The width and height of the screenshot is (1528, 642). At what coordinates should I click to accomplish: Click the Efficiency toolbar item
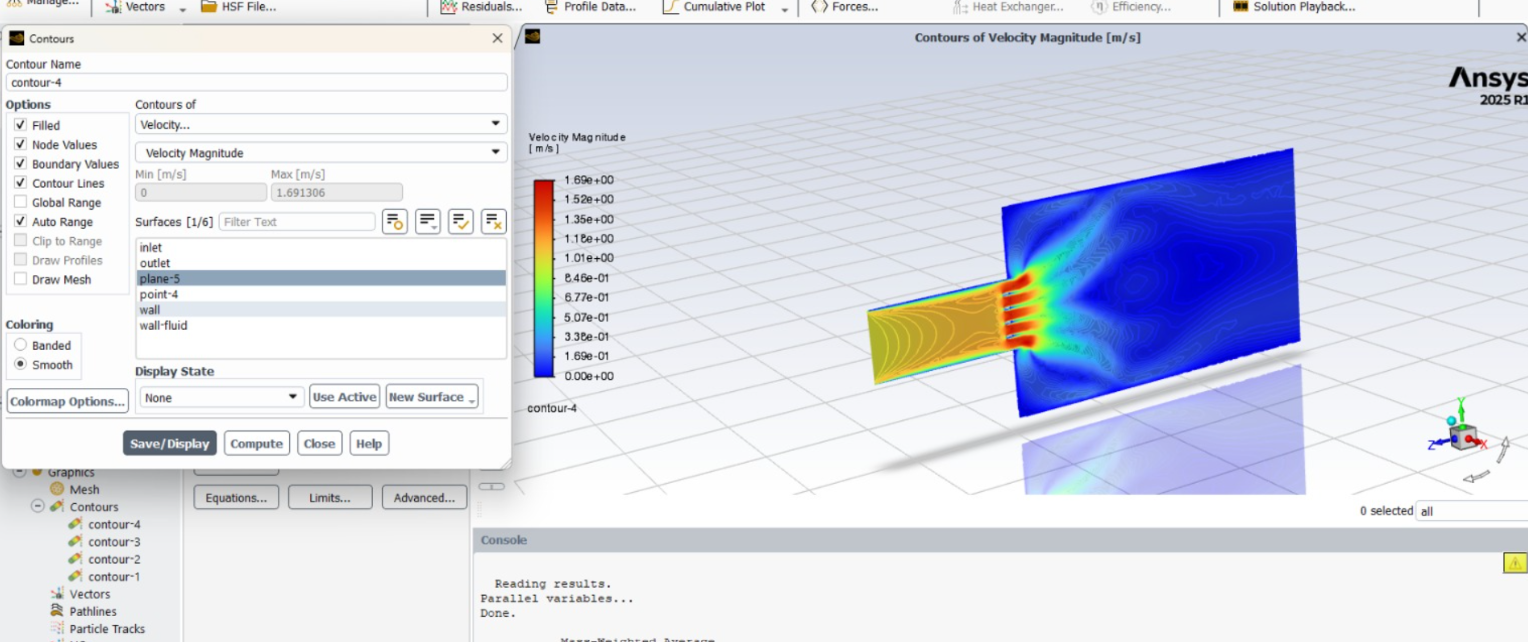point(1130,7)
